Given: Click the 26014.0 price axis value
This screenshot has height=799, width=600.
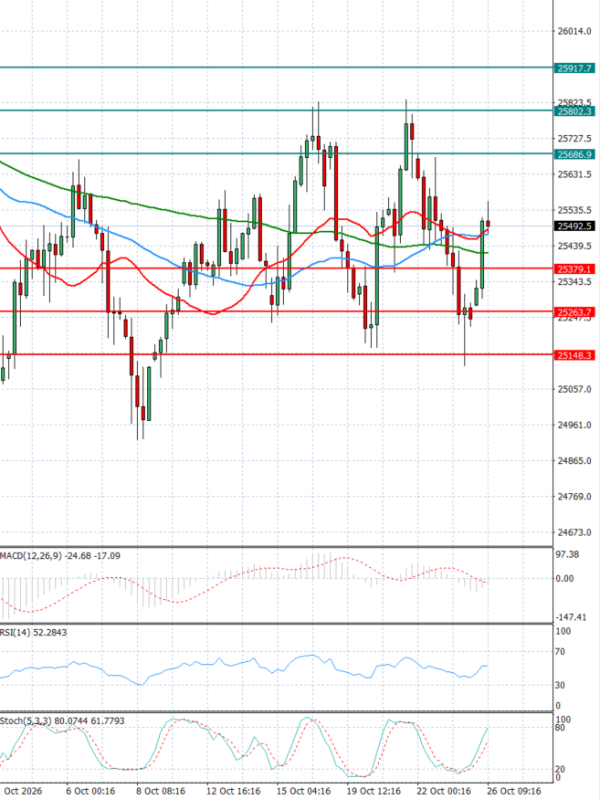Looking at the screenshot, I should pyautogui.click(x=575, y=32).
